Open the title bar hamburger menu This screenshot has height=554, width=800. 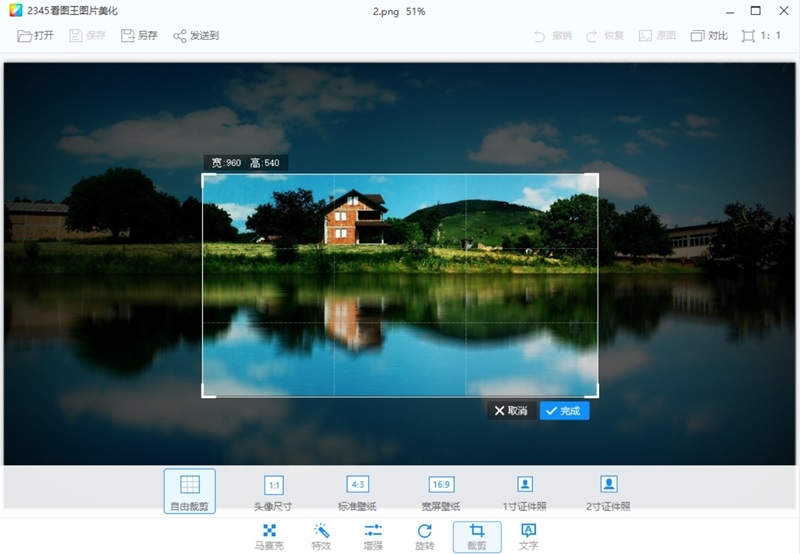point(694,11)
